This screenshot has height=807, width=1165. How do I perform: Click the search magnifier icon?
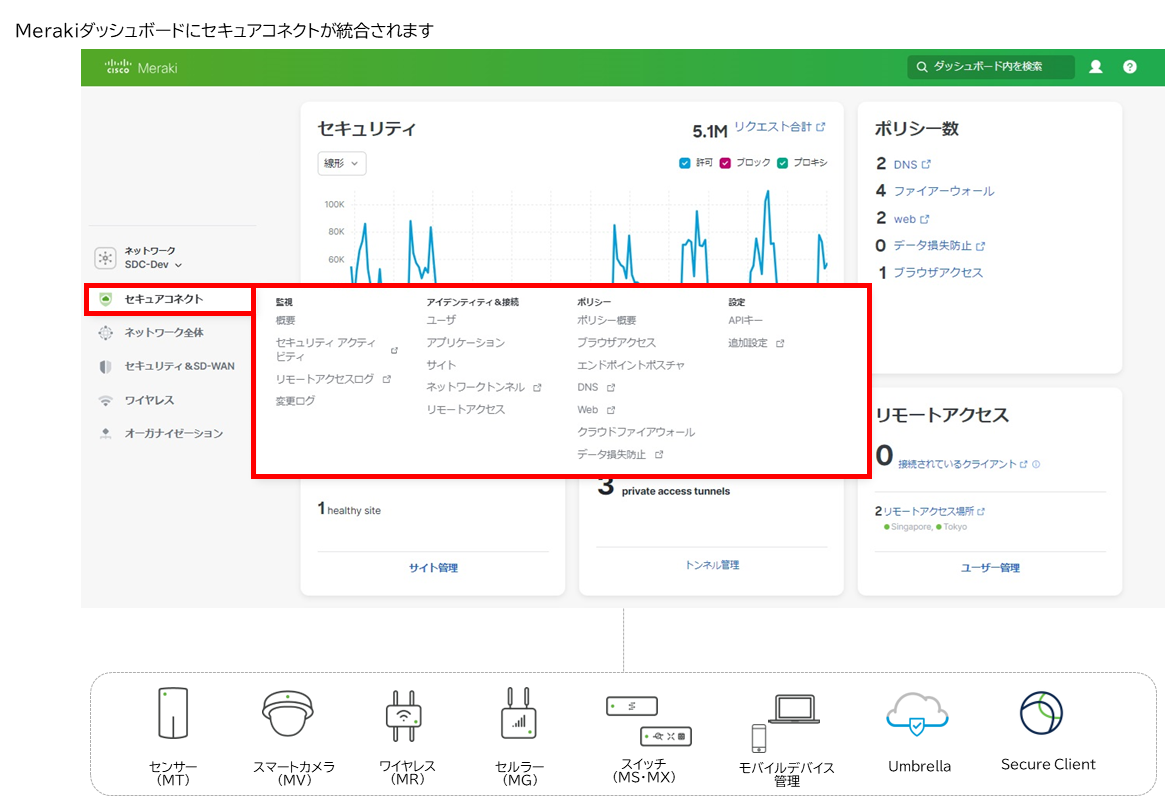click(x=921, y=67)
